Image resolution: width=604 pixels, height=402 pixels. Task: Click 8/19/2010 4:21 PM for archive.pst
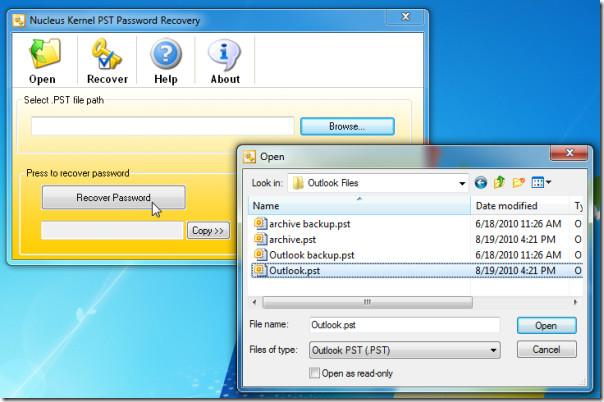pos(515,240)
